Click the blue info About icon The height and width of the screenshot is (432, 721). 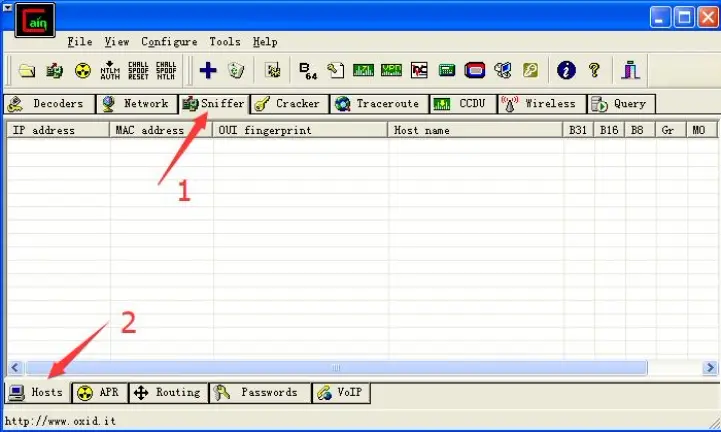click(x=567, y=70)
